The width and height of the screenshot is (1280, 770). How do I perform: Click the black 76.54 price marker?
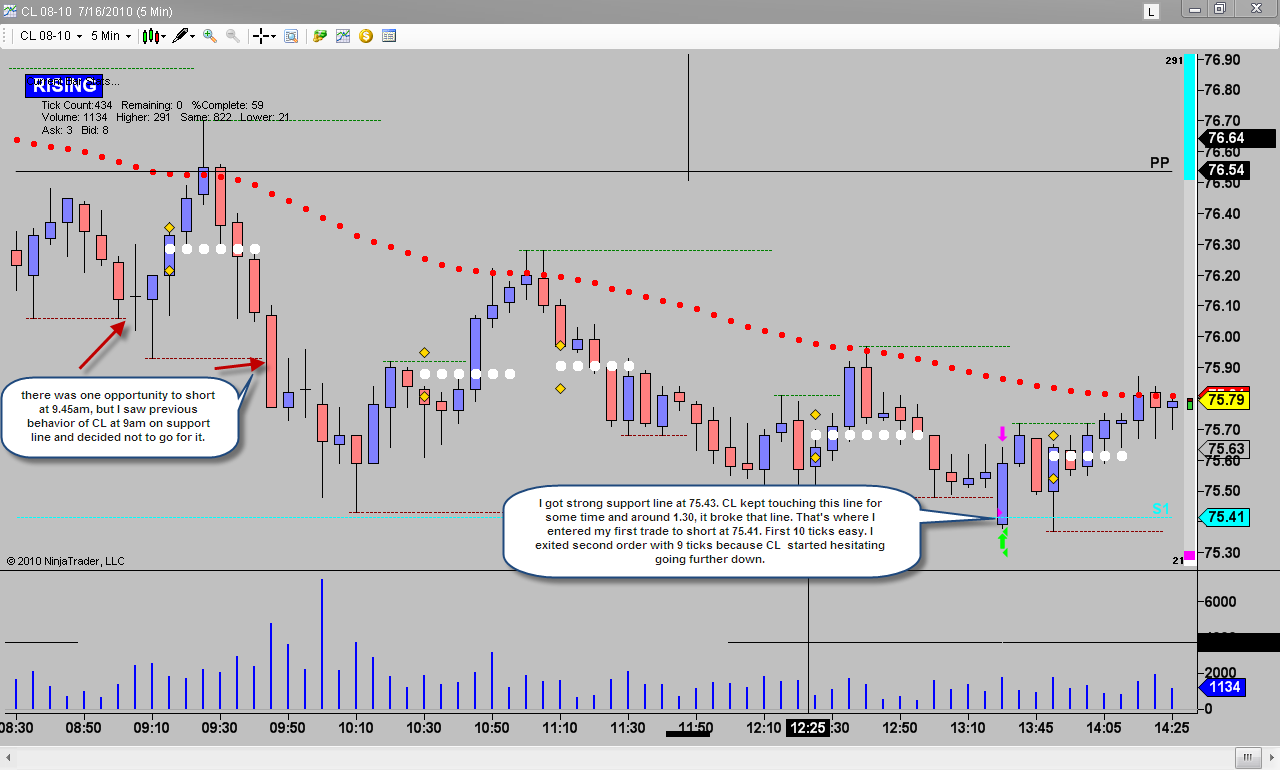[1225, 170]
